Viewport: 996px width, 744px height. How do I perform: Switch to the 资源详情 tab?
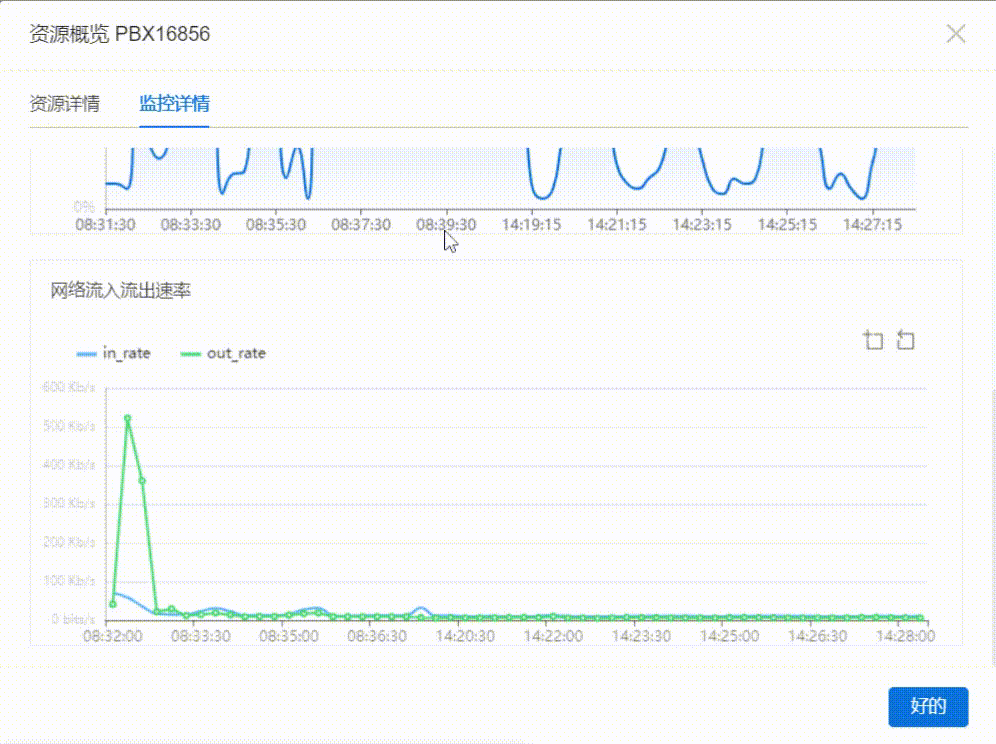(64, 104)
